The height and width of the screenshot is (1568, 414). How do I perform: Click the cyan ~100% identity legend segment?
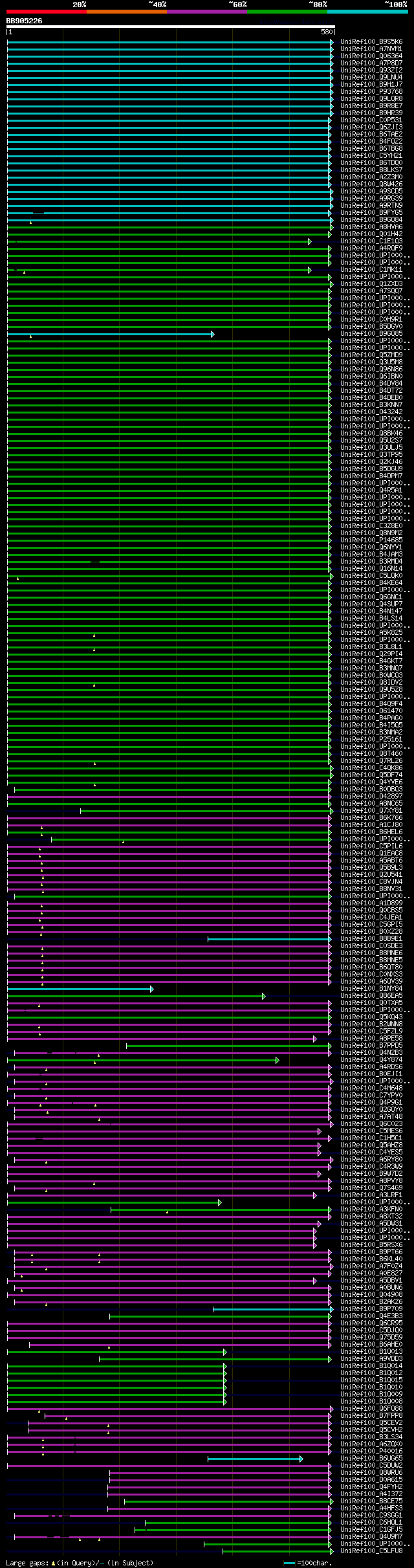coord(367,12)
